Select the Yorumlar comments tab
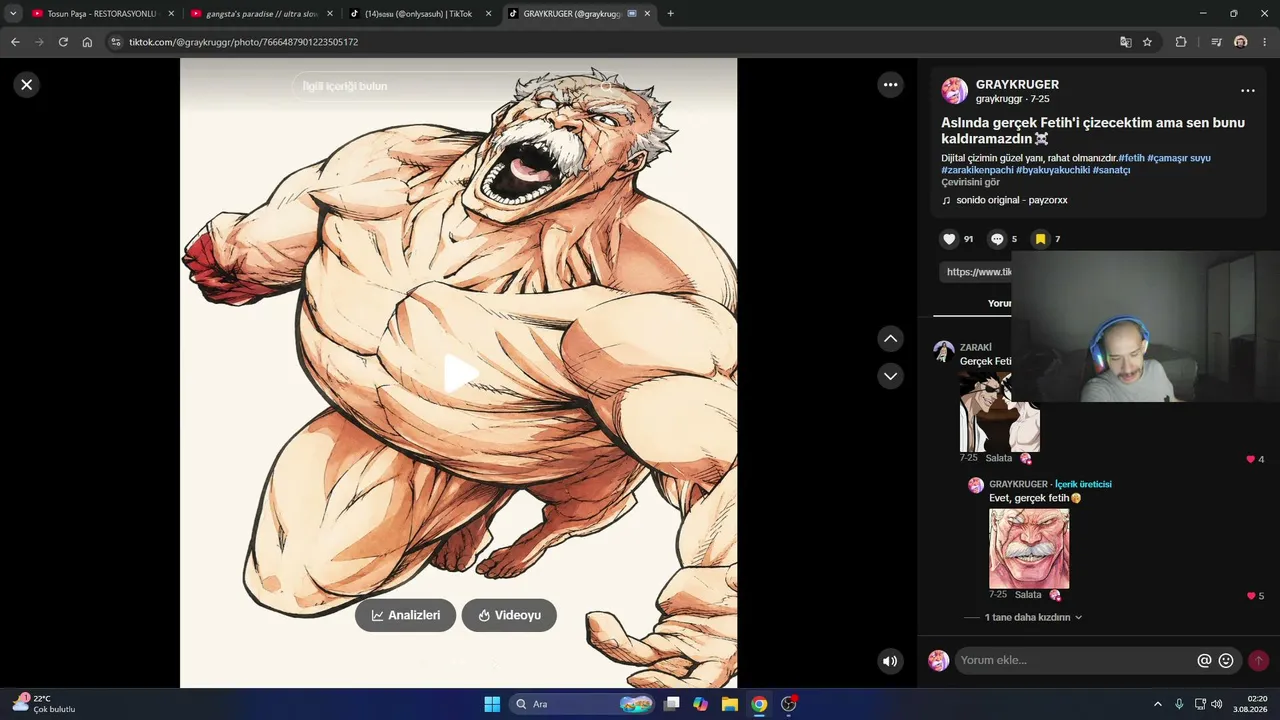 (x=1000, y=303)
